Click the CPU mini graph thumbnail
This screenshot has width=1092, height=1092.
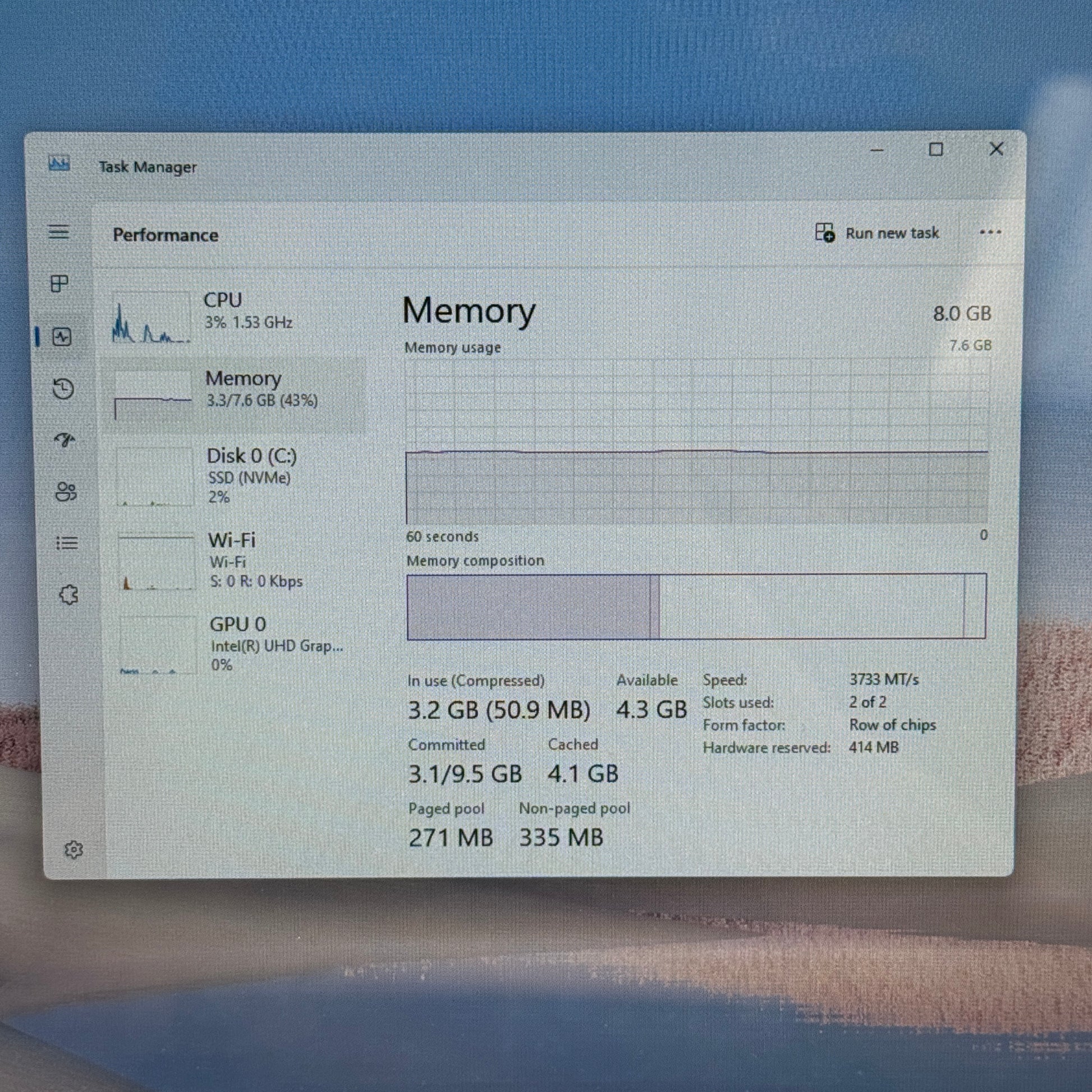(x=151, y=318)
